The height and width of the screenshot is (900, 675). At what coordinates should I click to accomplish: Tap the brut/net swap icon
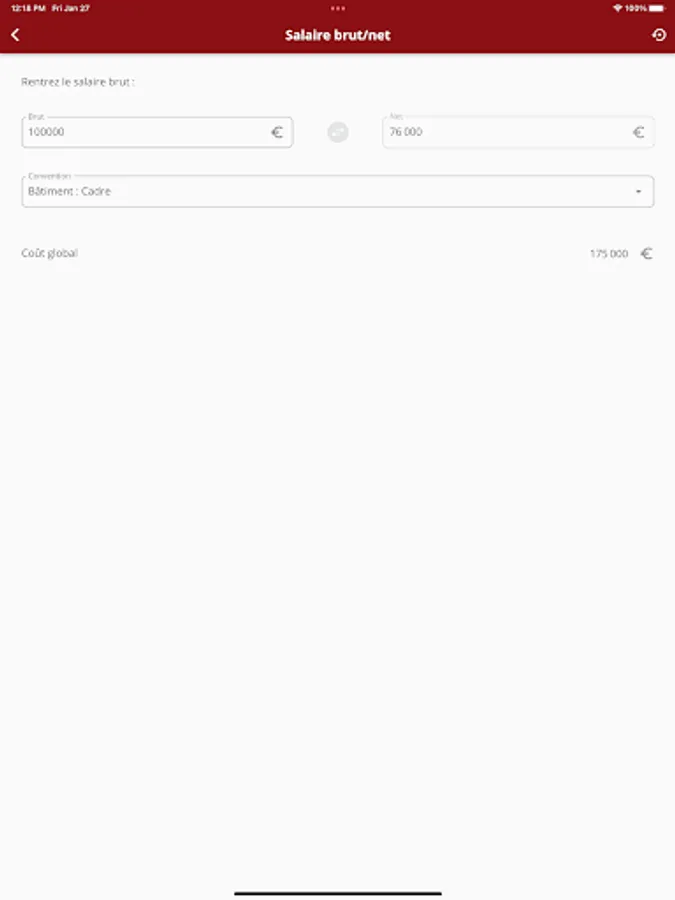[x=338, y=132]
